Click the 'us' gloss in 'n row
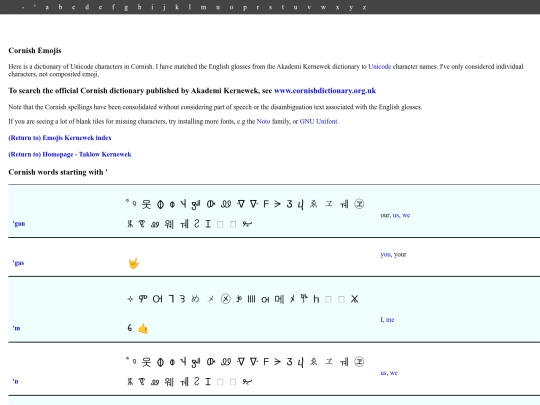 coord(384,373)
